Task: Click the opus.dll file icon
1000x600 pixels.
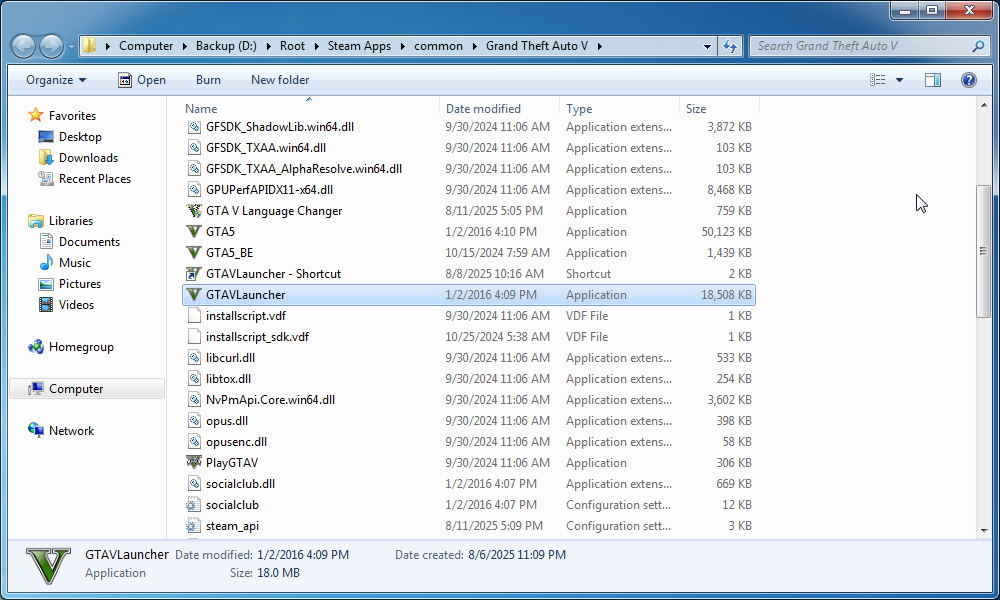Action: (x=194, y=421)
